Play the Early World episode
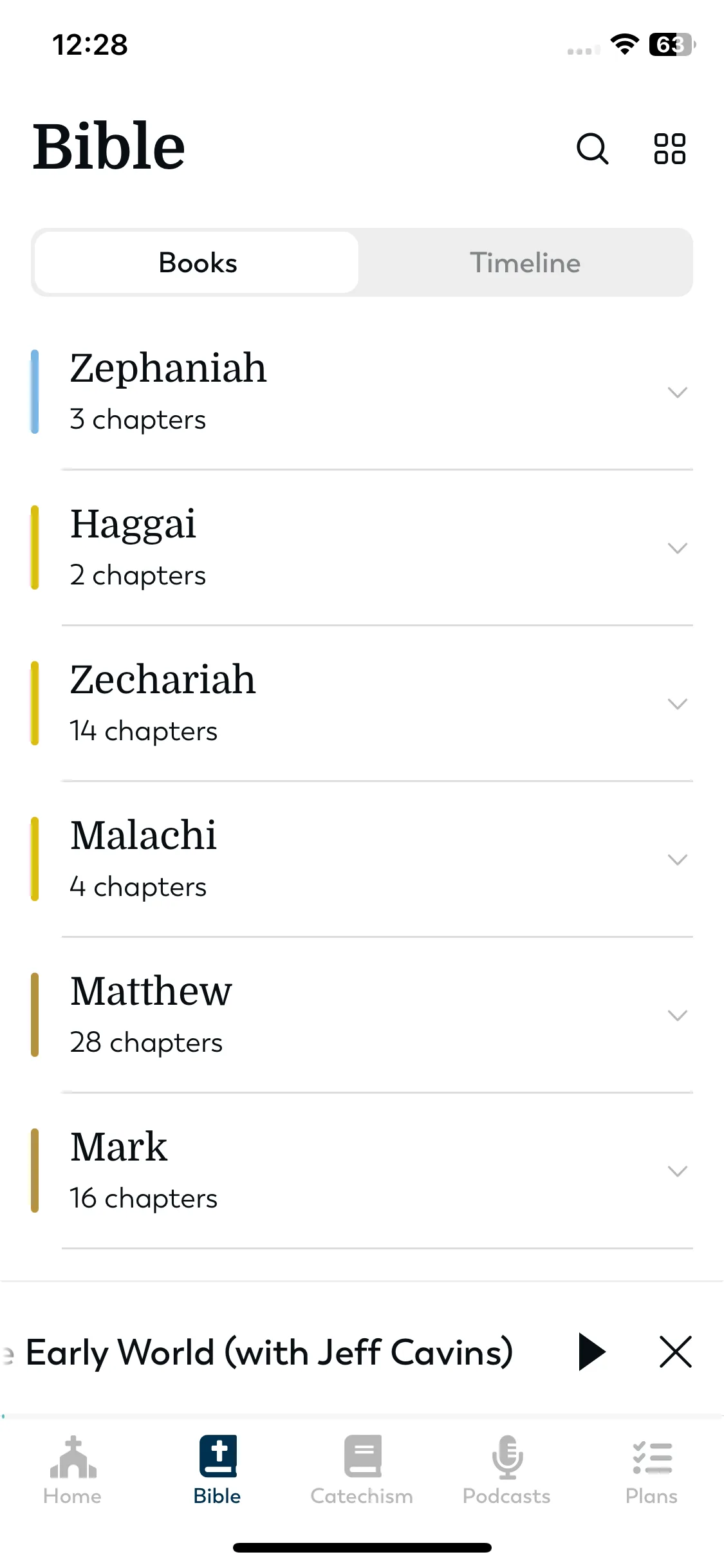 (591, 1352)
